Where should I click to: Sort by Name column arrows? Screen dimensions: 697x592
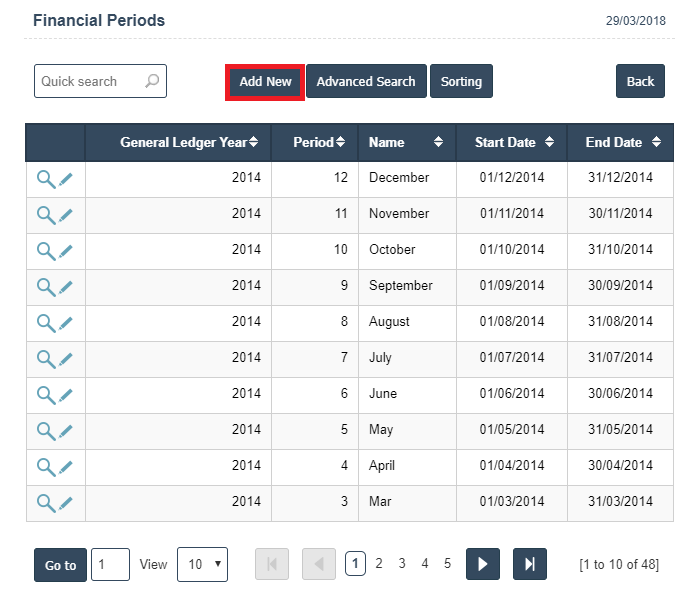pyautogui.click(x=438, y=142)
